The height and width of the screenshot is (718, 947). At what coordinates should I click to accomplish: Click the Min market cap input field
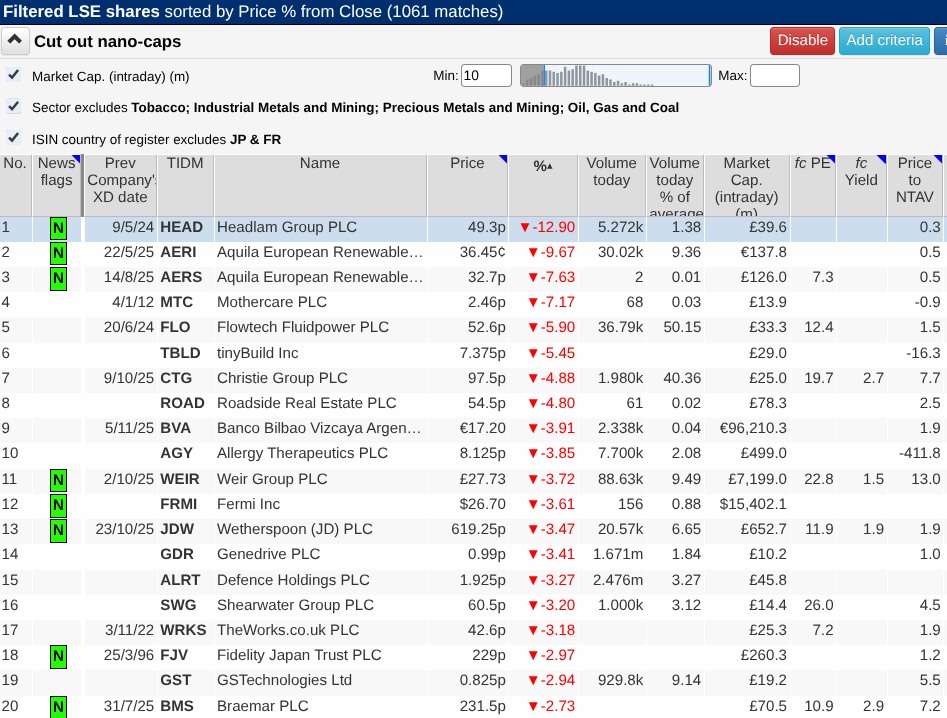click(x=486, y=75)
